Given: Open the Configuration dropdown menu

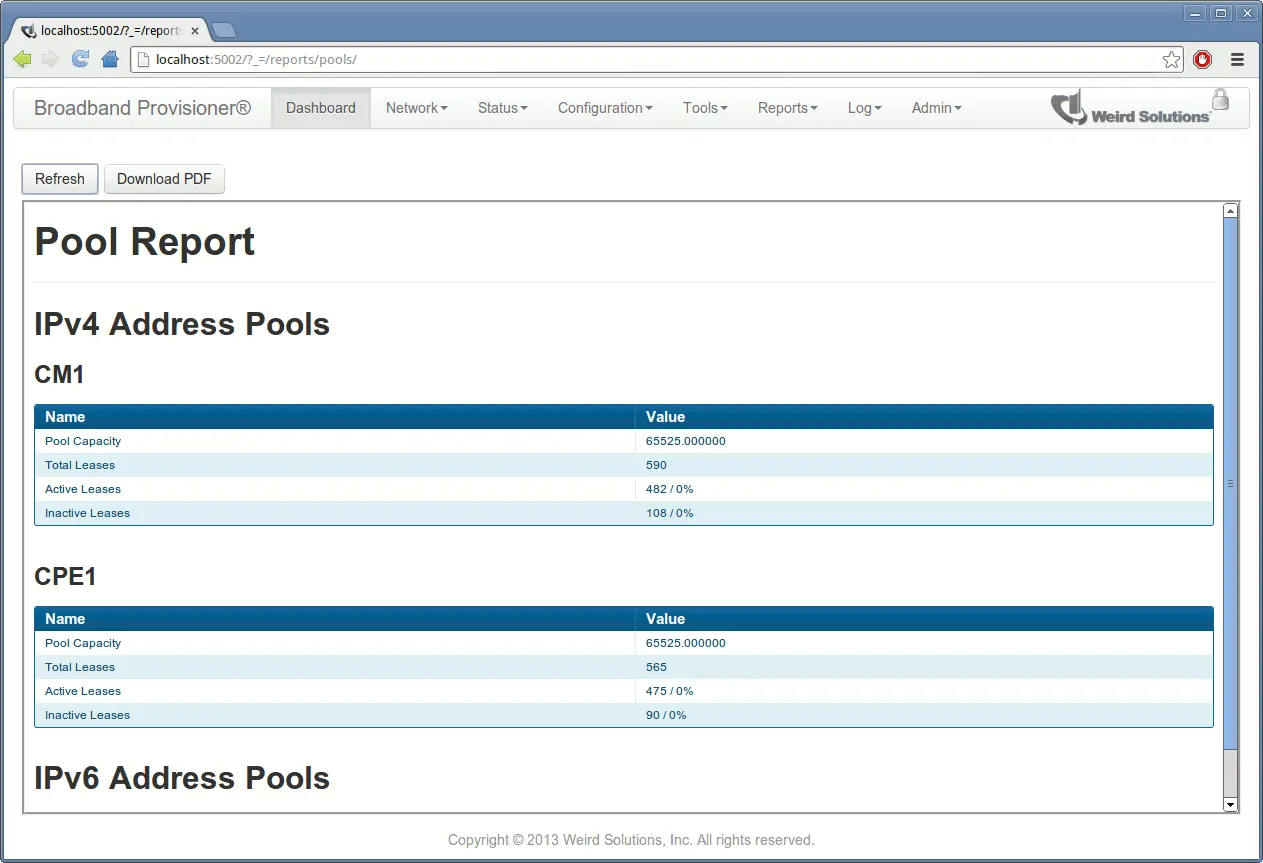Looking at the screenshot, I should pos(604,107).
